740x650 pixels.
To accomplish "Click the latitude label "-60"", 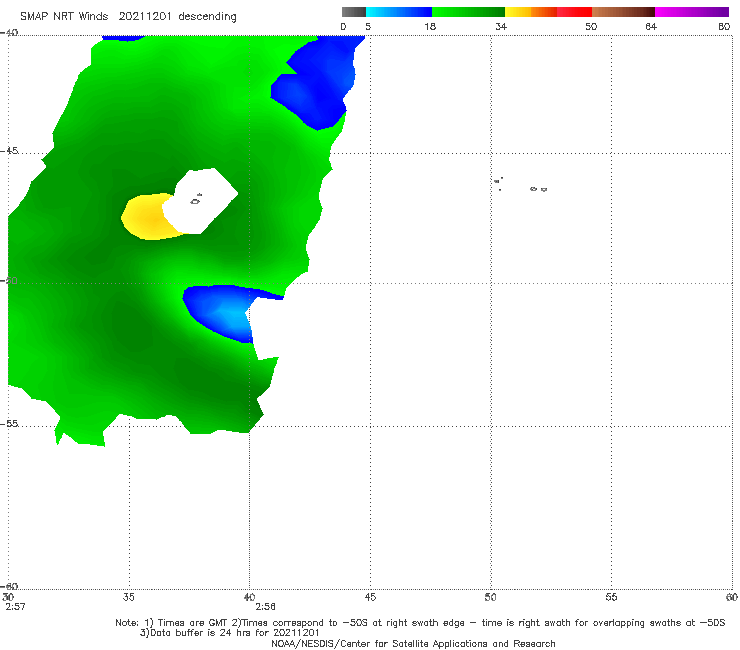I will point(9,586).
